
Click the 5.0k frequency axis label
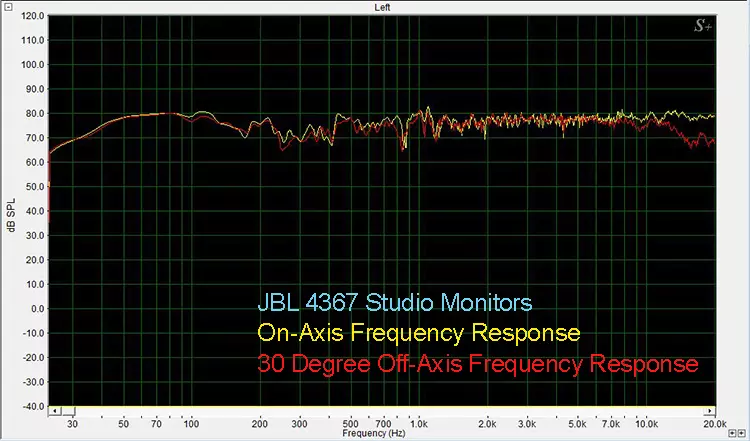point(577,424)
